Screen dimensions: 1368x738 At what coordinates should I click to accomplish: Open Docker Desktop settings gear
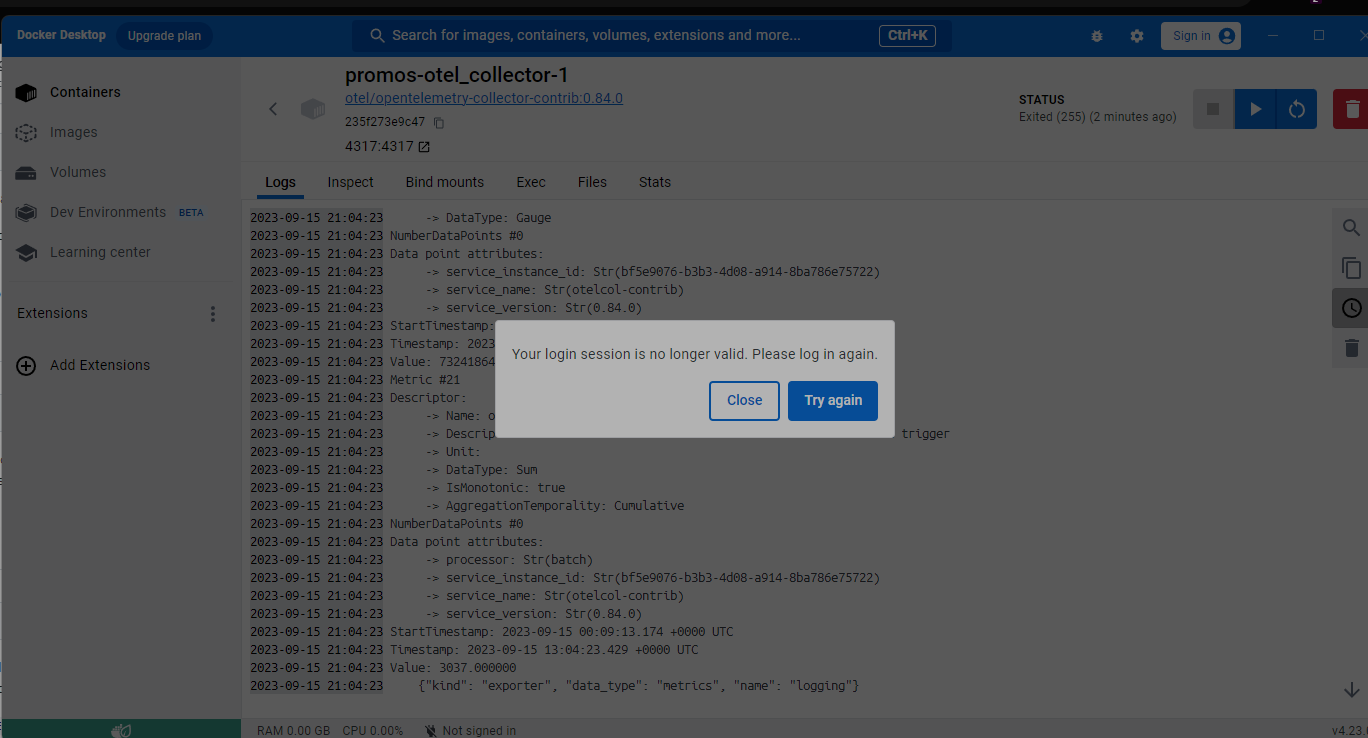click(1136, 35)
